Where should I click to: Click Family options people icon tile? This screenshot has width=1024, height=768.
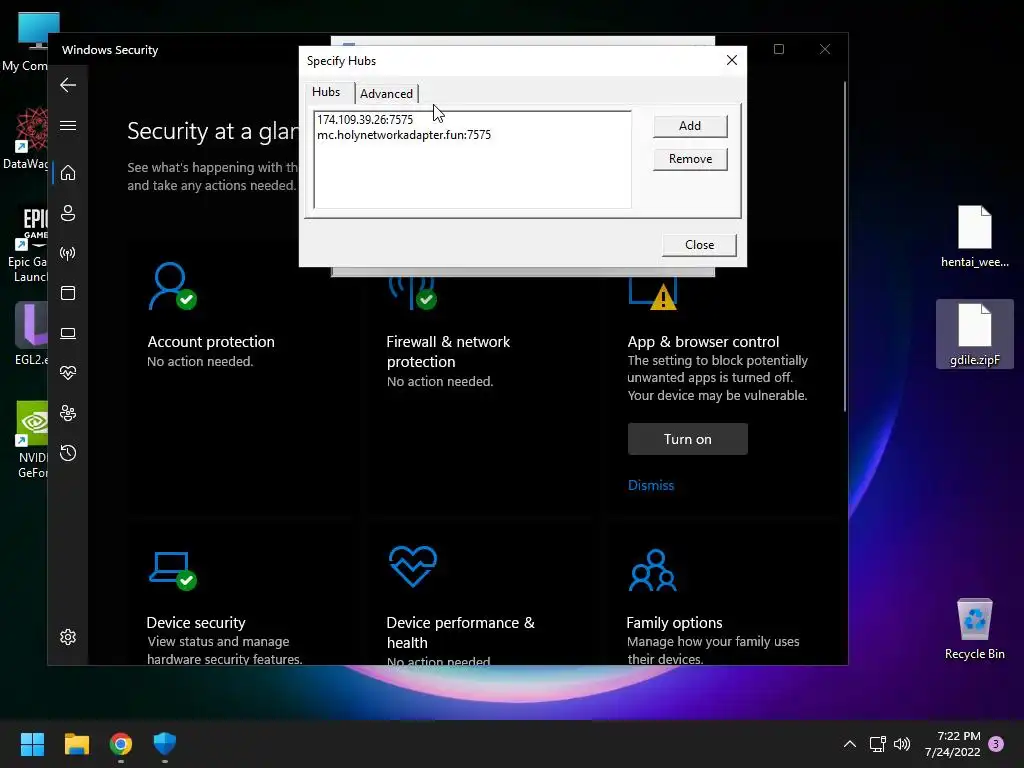(x=652, y=570)
